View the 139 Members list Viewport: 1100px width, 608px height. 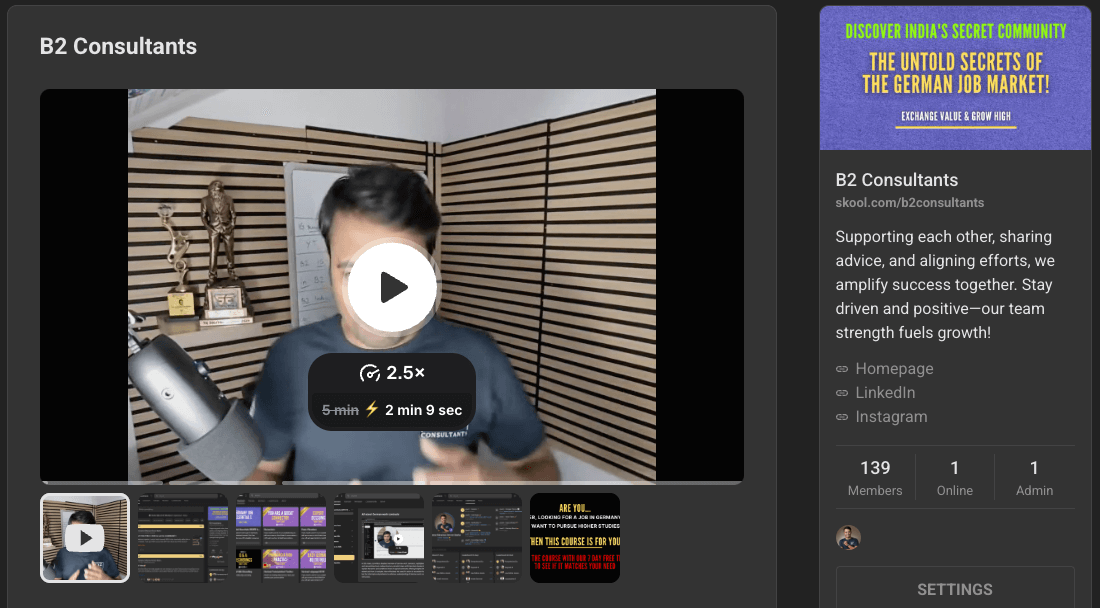875,477
